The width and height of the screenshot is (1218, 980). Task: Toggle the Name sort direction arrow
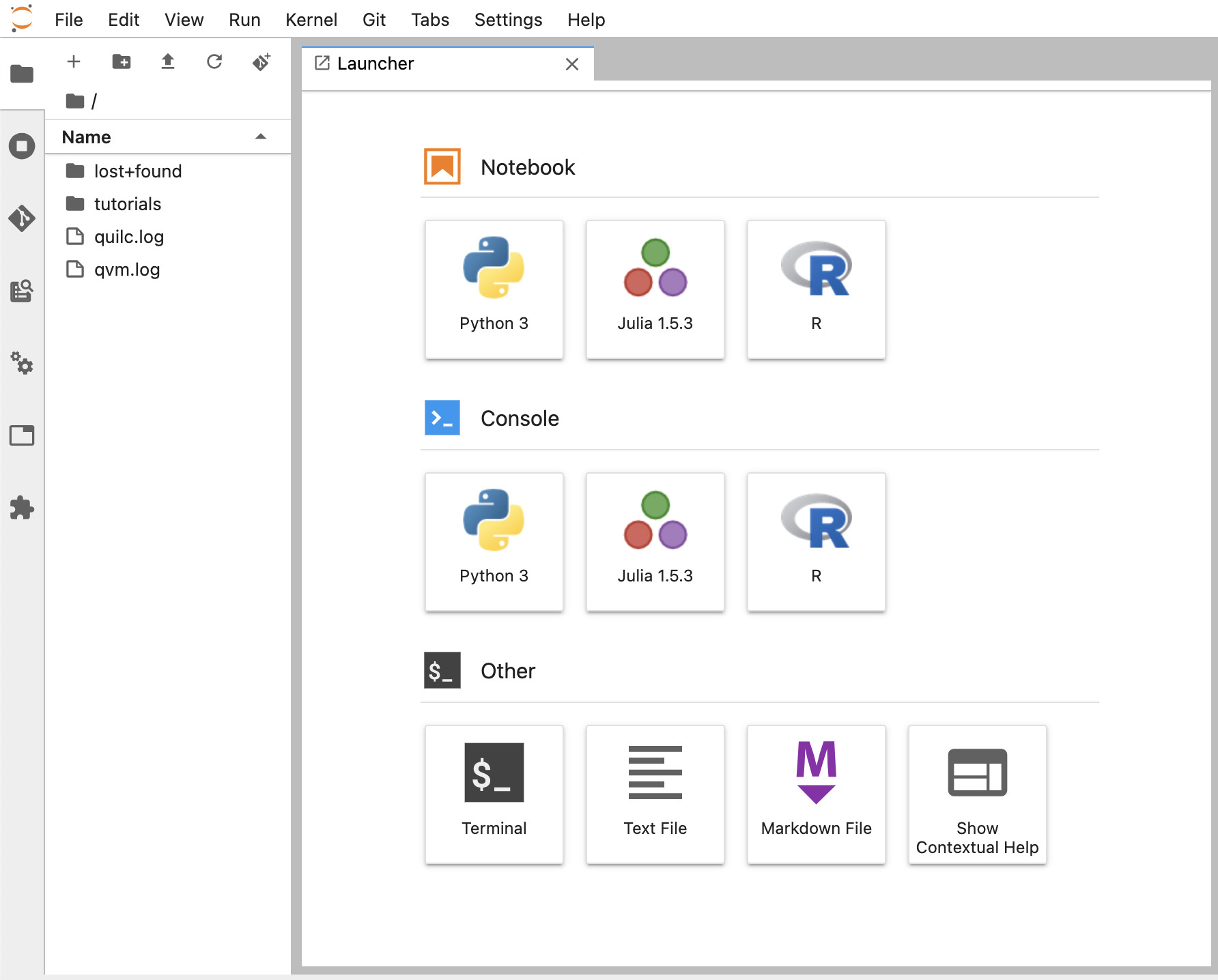click(261, 136)
